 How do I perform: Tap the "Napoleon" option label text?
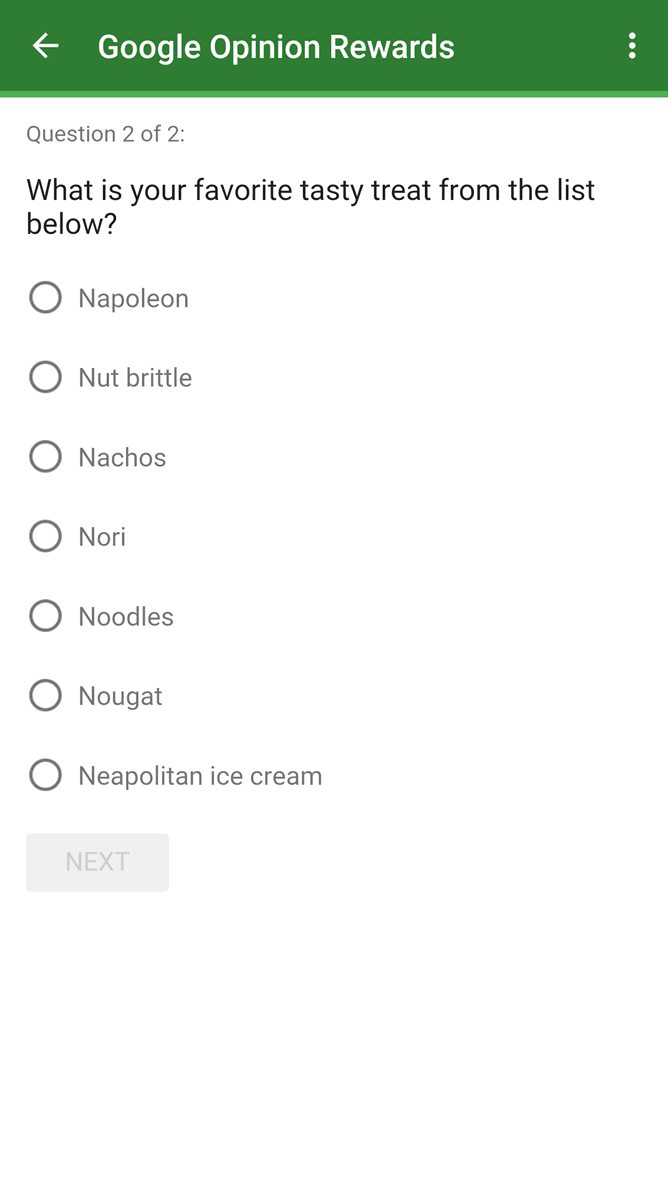click(x=133, y=299)
